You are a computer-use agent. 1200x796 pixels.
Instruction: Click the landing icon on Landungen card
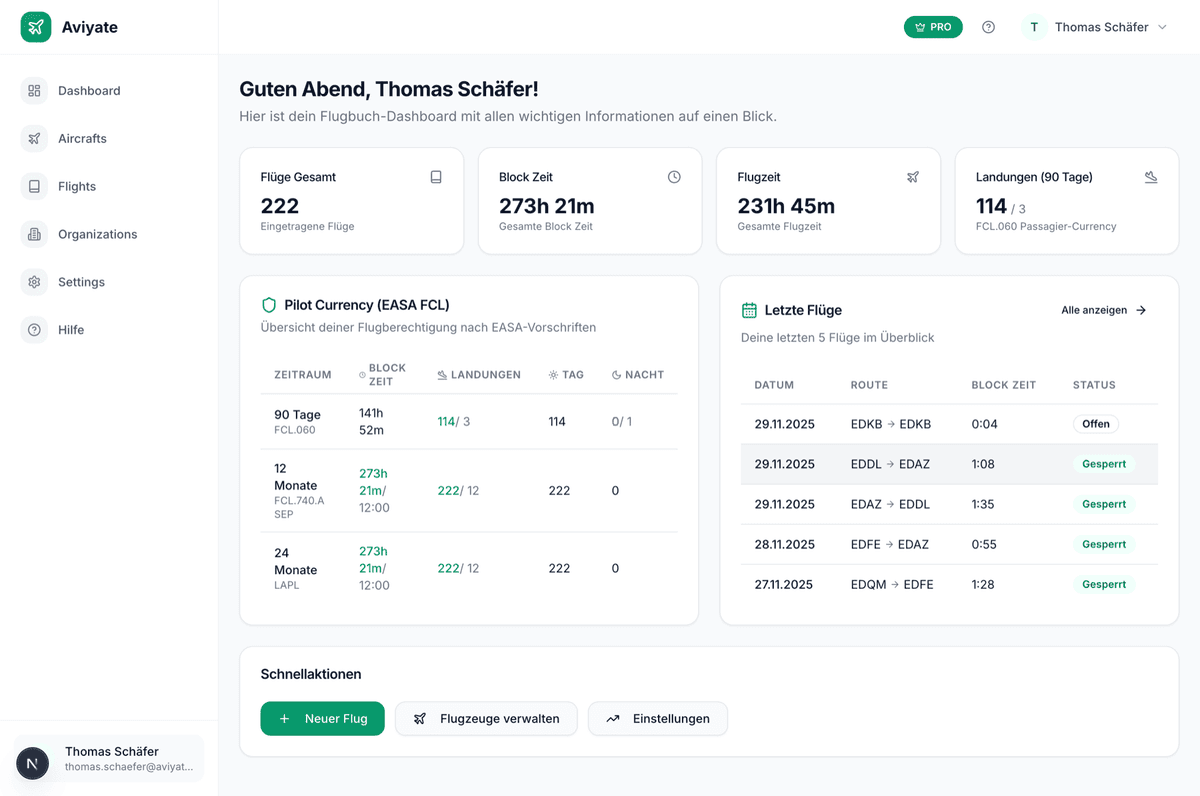(1151, 176)
